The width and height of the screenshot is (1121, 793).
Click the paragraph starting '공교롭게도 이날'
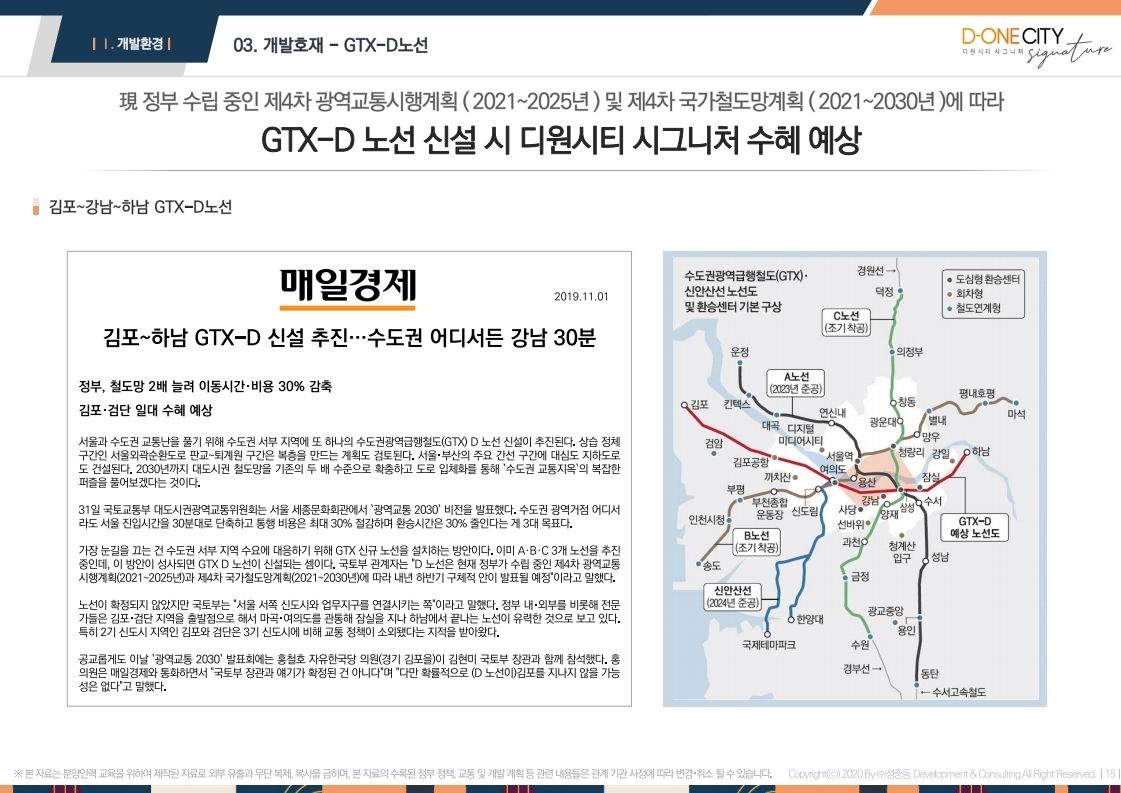[x=350, y=672]
